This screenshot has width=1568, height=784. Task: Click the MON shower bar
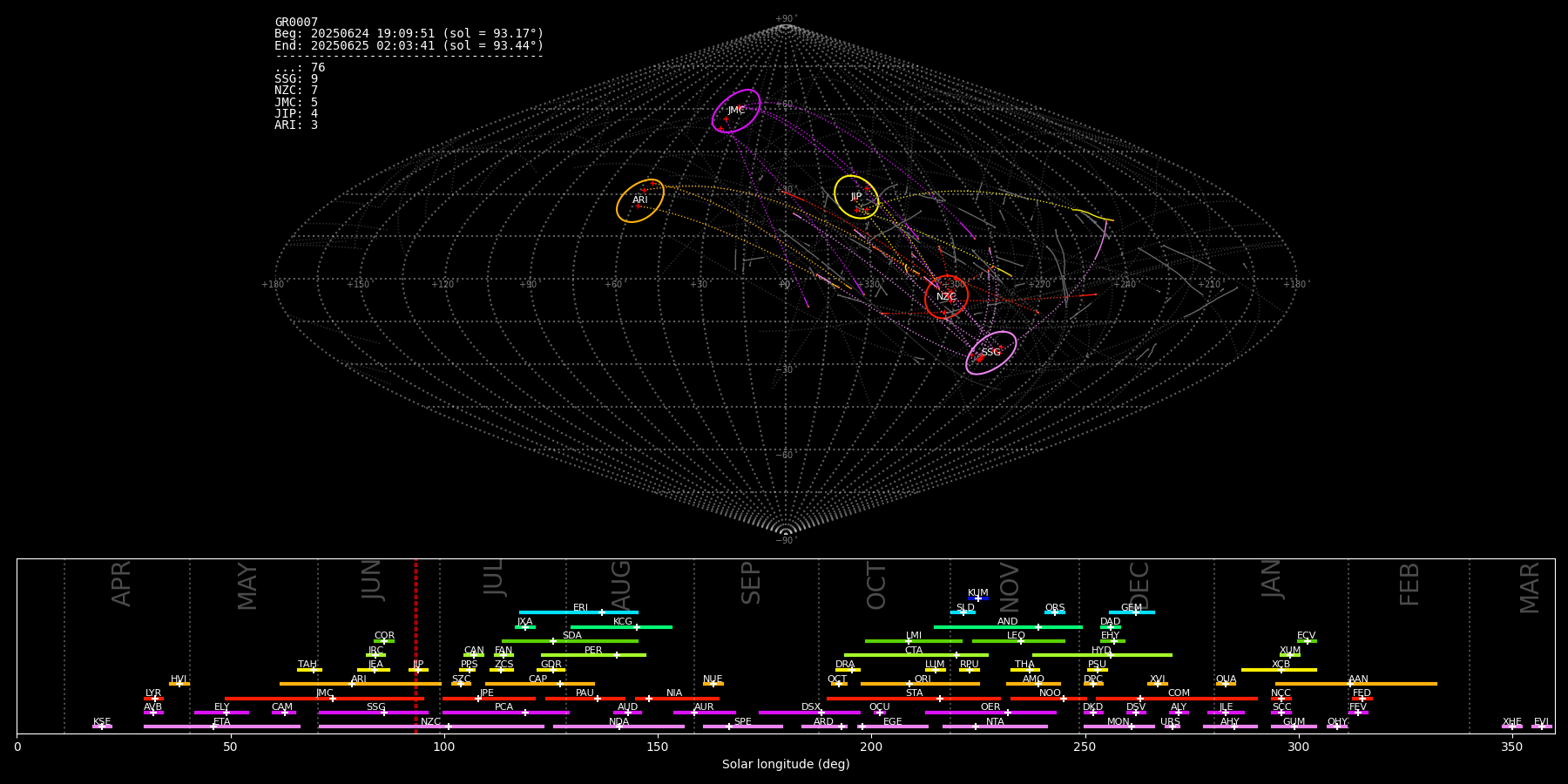(1119, 727)
